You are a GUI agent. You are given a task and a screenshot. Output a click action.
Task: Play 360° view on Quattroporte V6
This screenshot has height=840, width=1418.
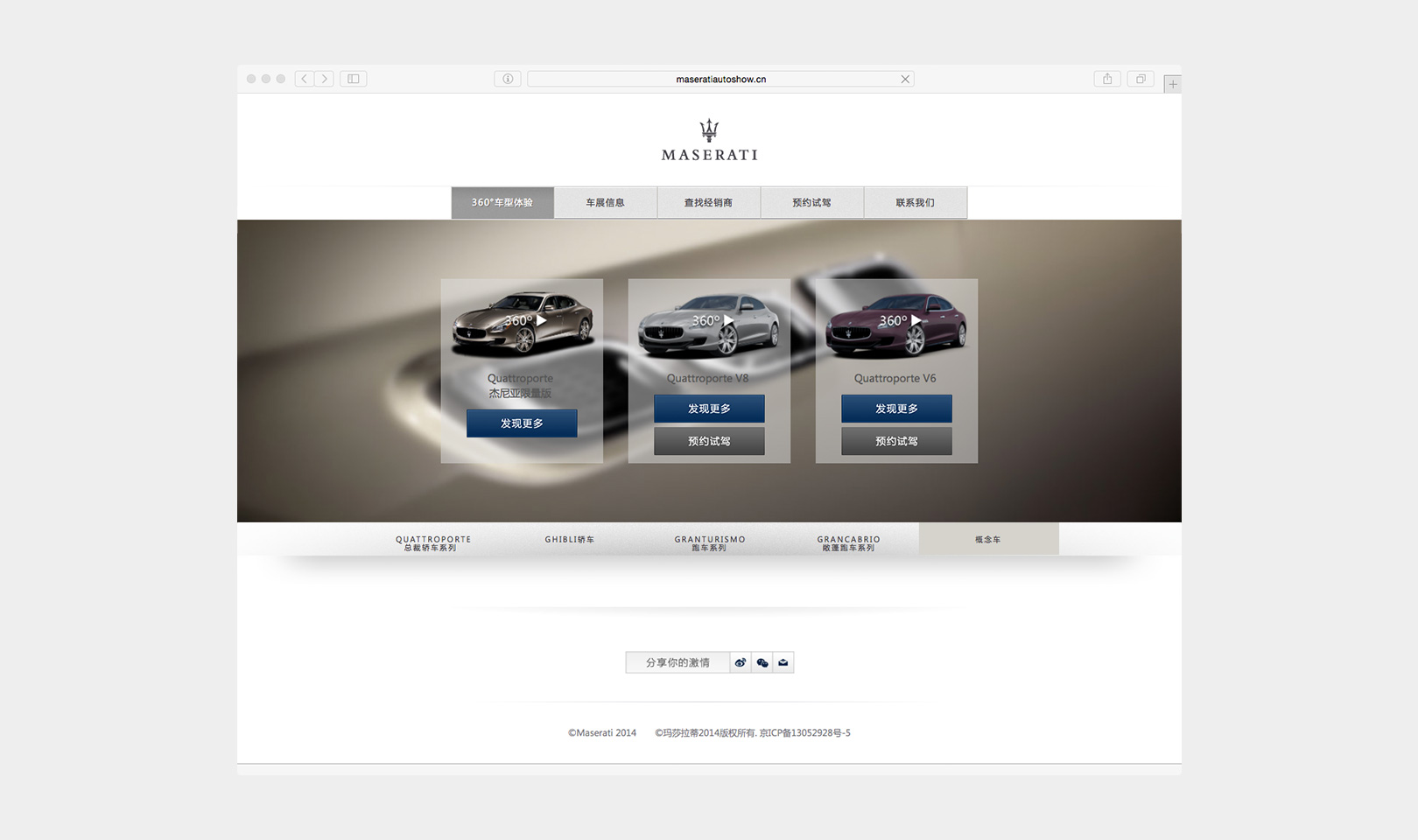pyautogui.click(x=901, y=320)
